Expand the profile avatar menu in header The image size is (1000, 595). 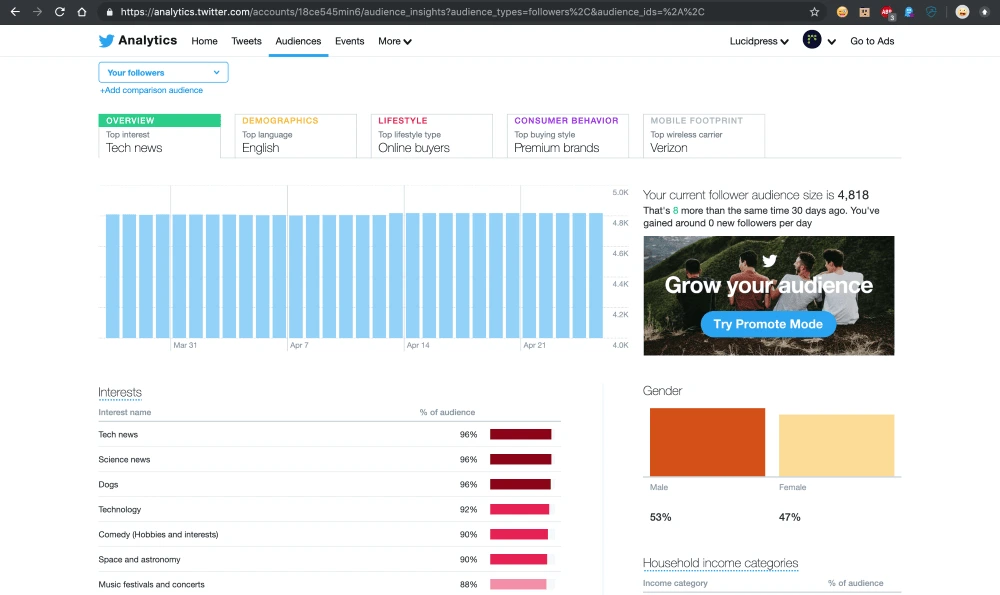tap(819, 41)
